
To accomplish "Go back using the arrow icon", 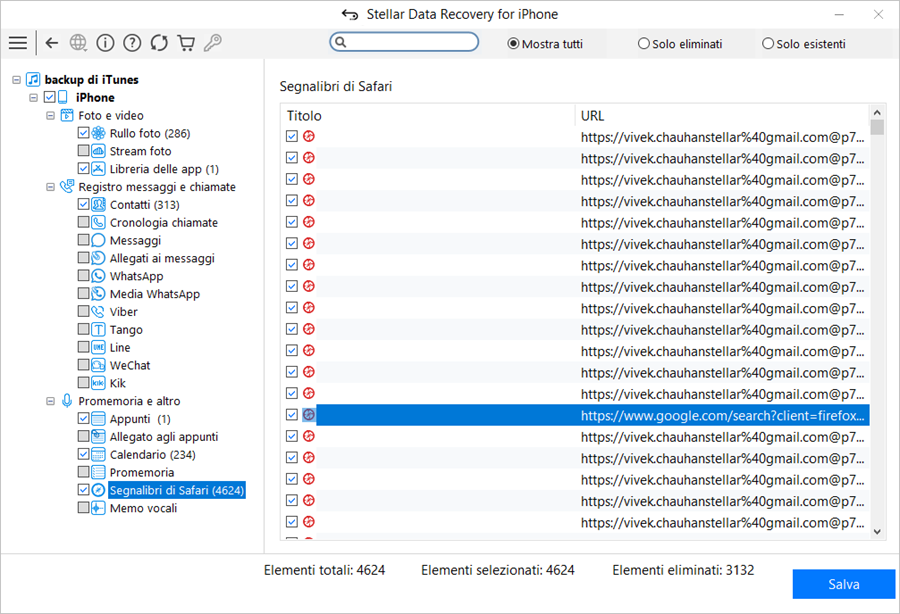I will 52,43.
